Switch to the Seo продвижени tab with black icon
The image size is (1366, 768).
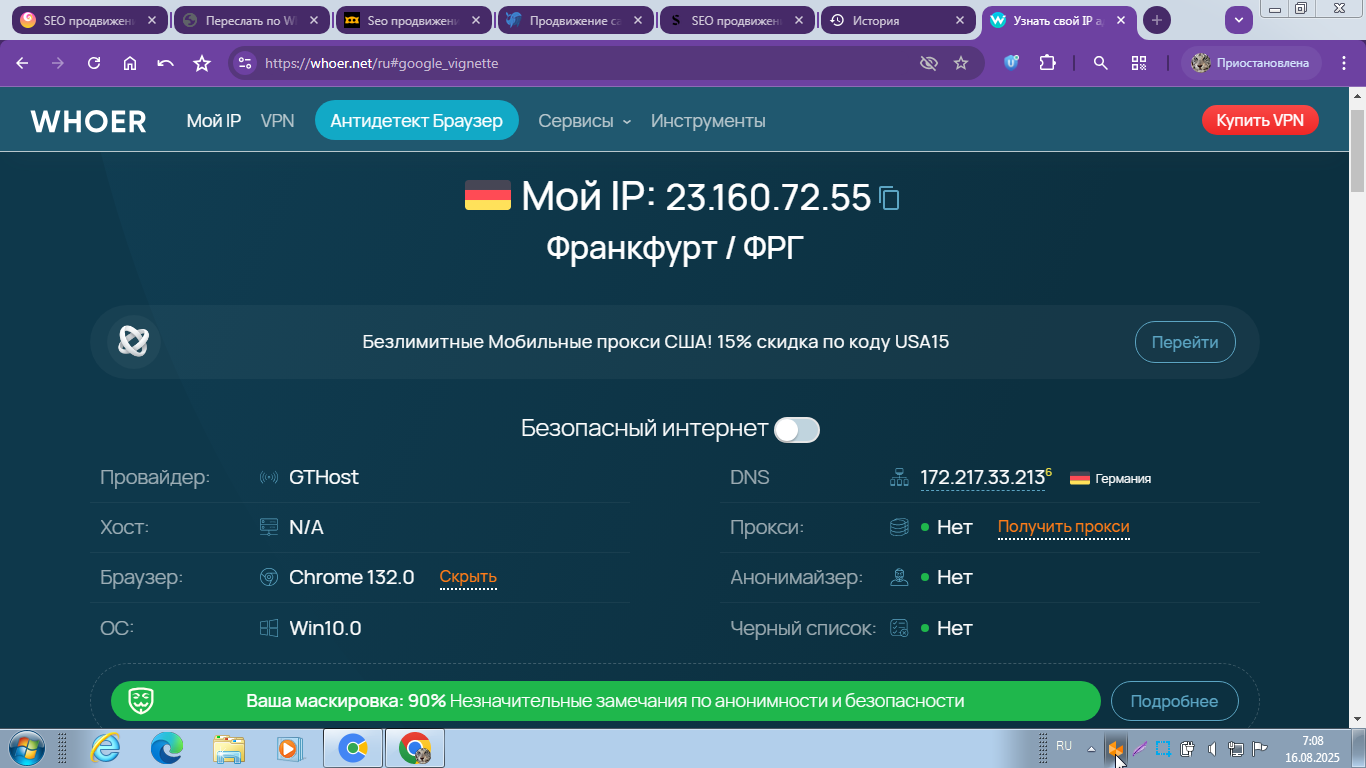coord(412,20)
